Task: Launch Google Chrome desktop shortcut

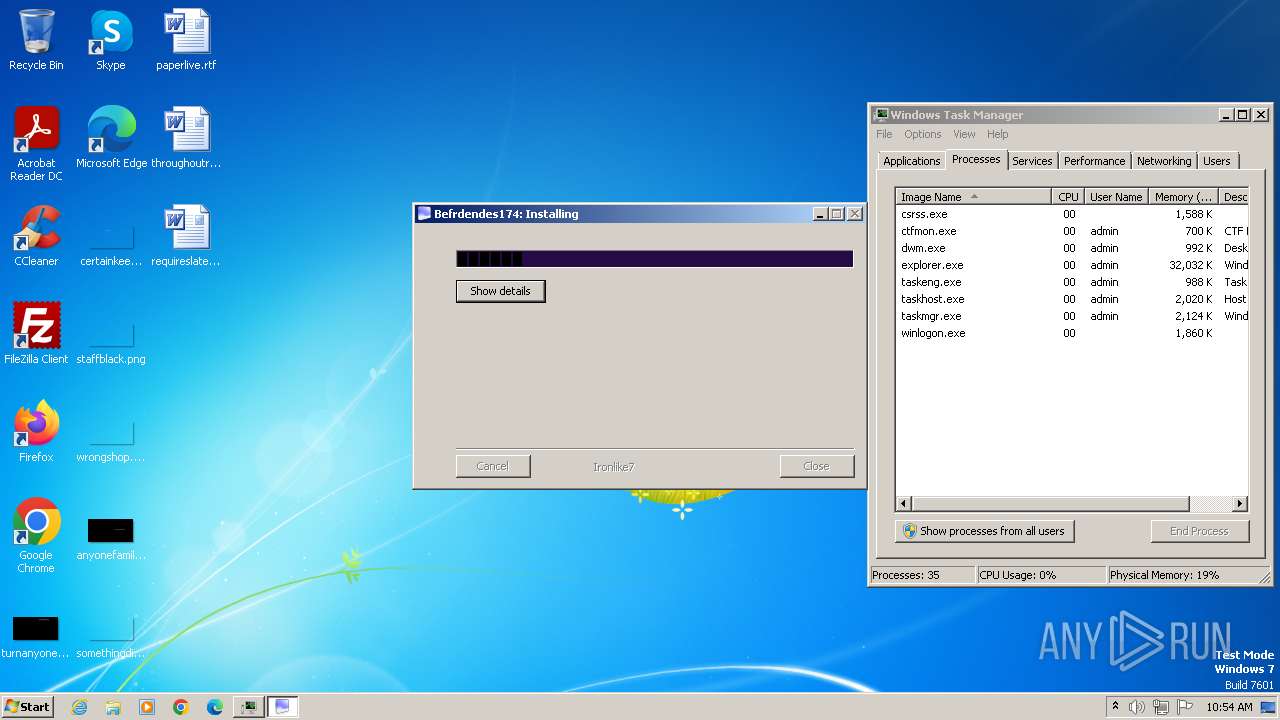Action: coord(36,536)
